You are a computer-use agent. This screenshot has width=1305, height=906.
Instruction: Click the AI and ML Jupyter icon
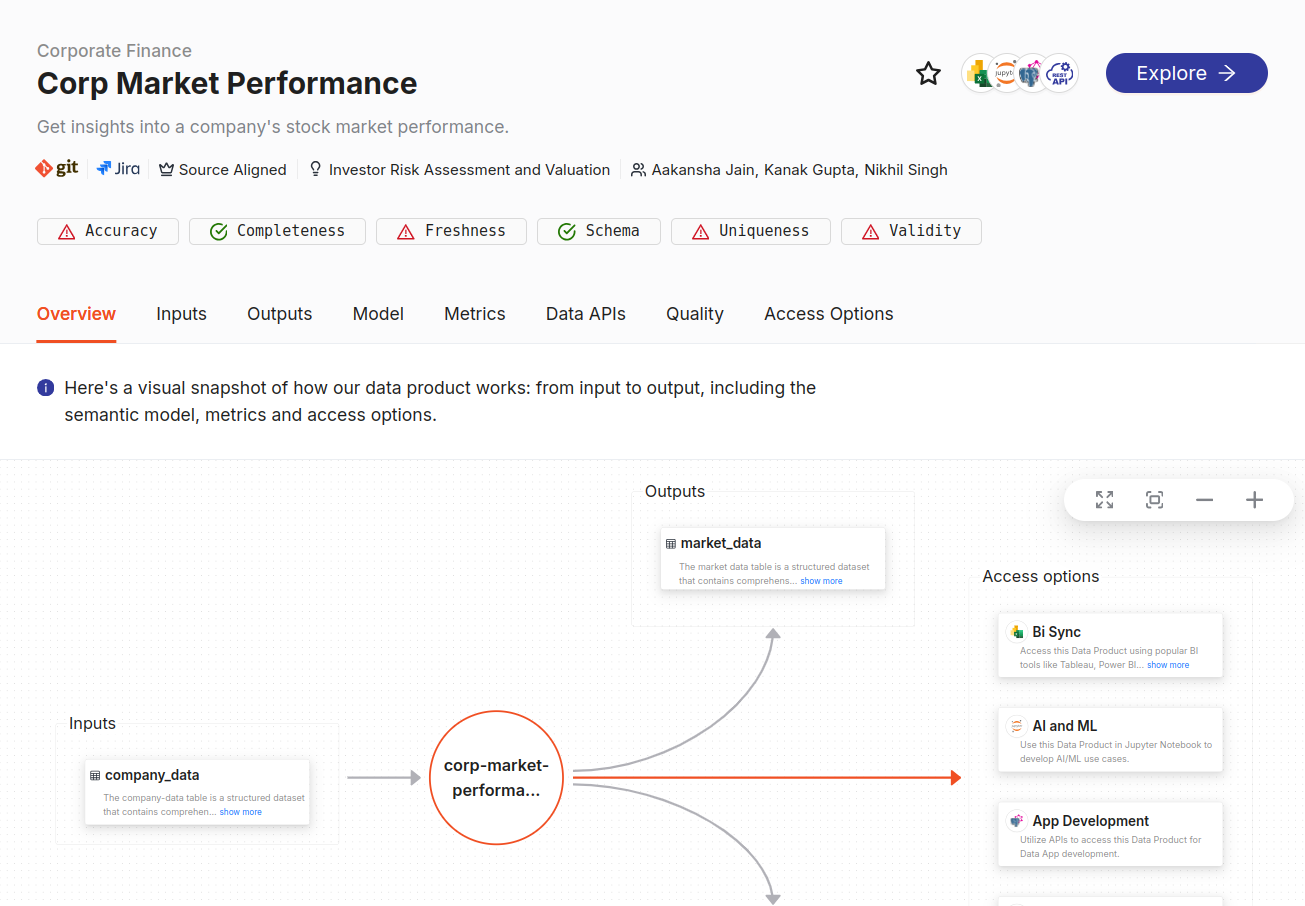point(1016,726)
